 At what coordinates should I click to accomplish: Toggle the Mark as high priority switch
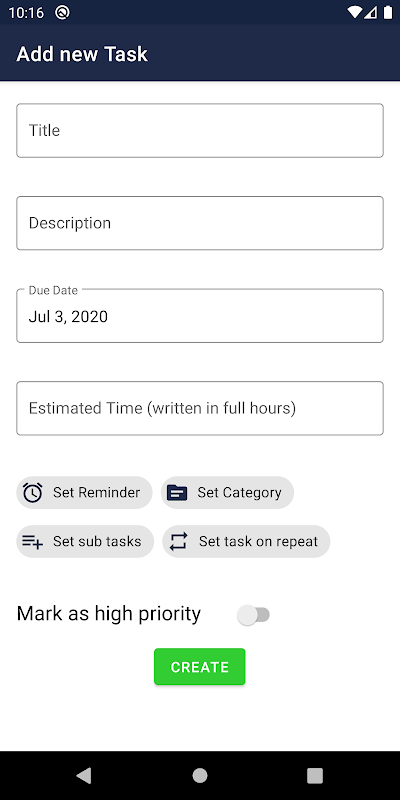point(254,615)
